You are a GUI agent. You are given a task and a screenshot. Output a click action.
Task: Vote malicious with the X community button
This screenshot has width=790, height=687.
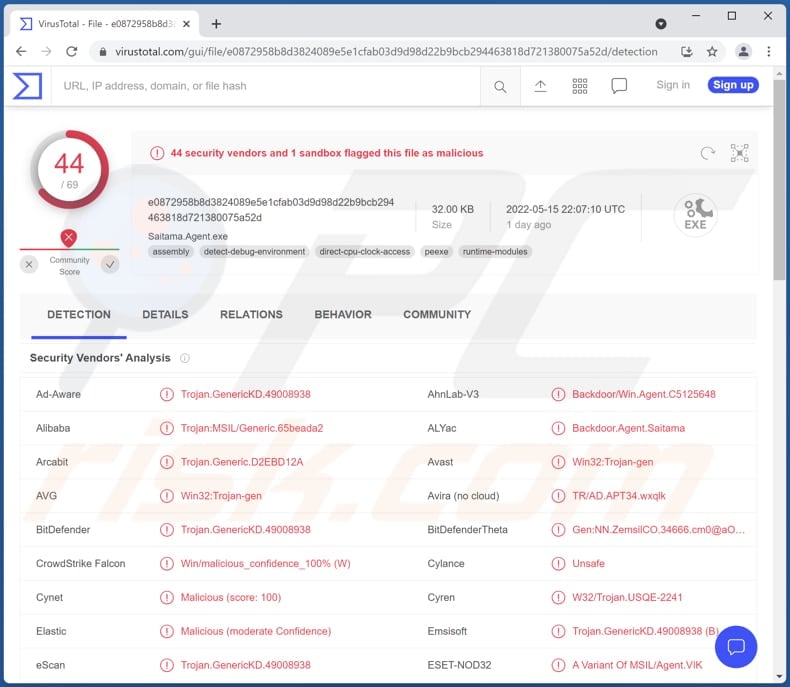pos(30,264)
